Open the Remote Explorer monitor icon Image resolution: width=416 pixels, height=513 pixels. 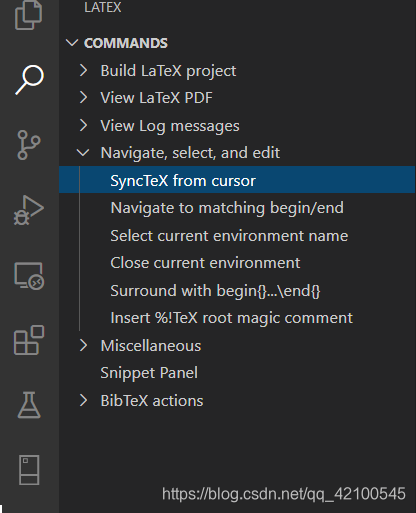click(x=29, y=275)
